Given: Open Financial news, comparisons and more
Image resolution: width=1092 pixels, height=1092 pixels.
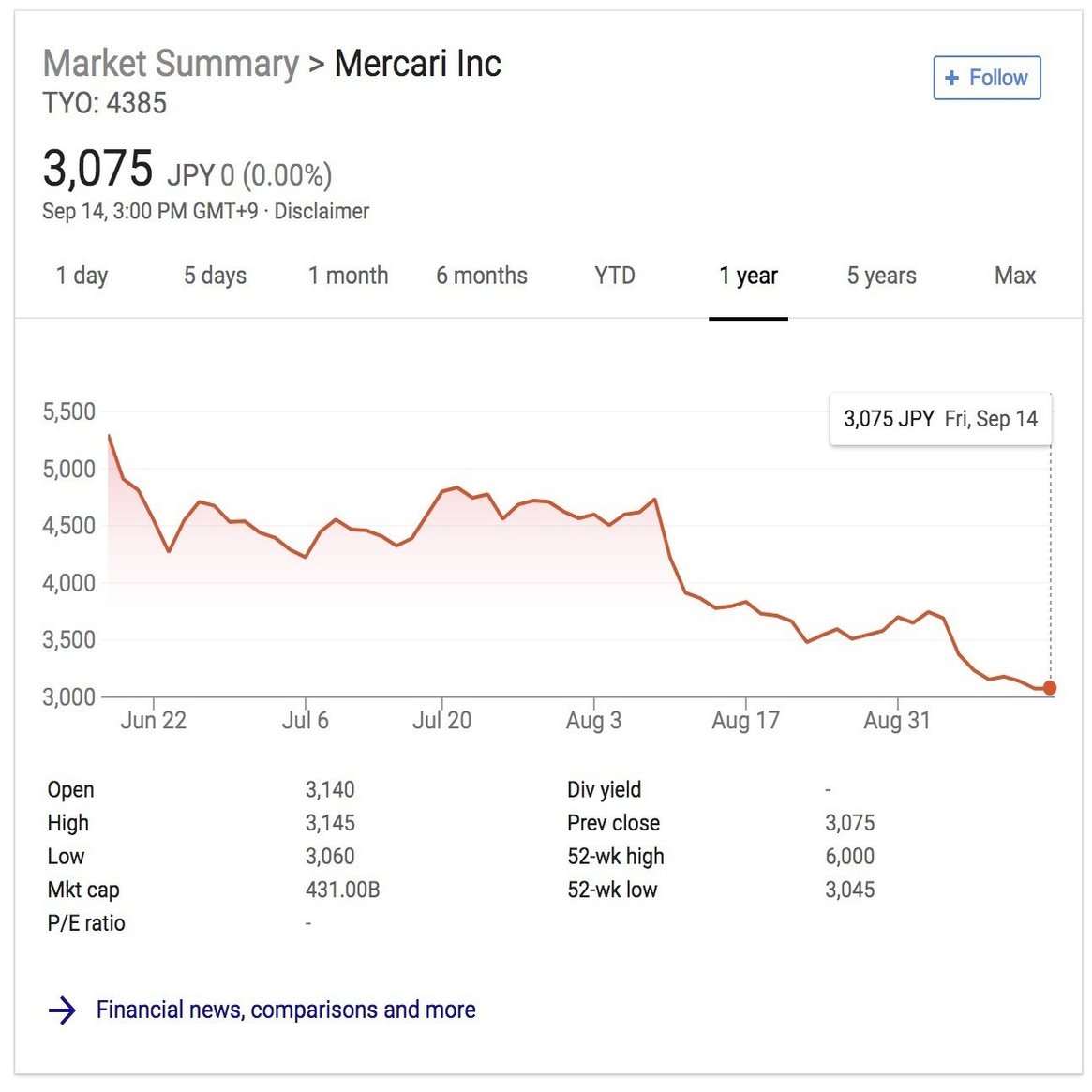Looking at the screenshot, I should [x=286, y=1010].
